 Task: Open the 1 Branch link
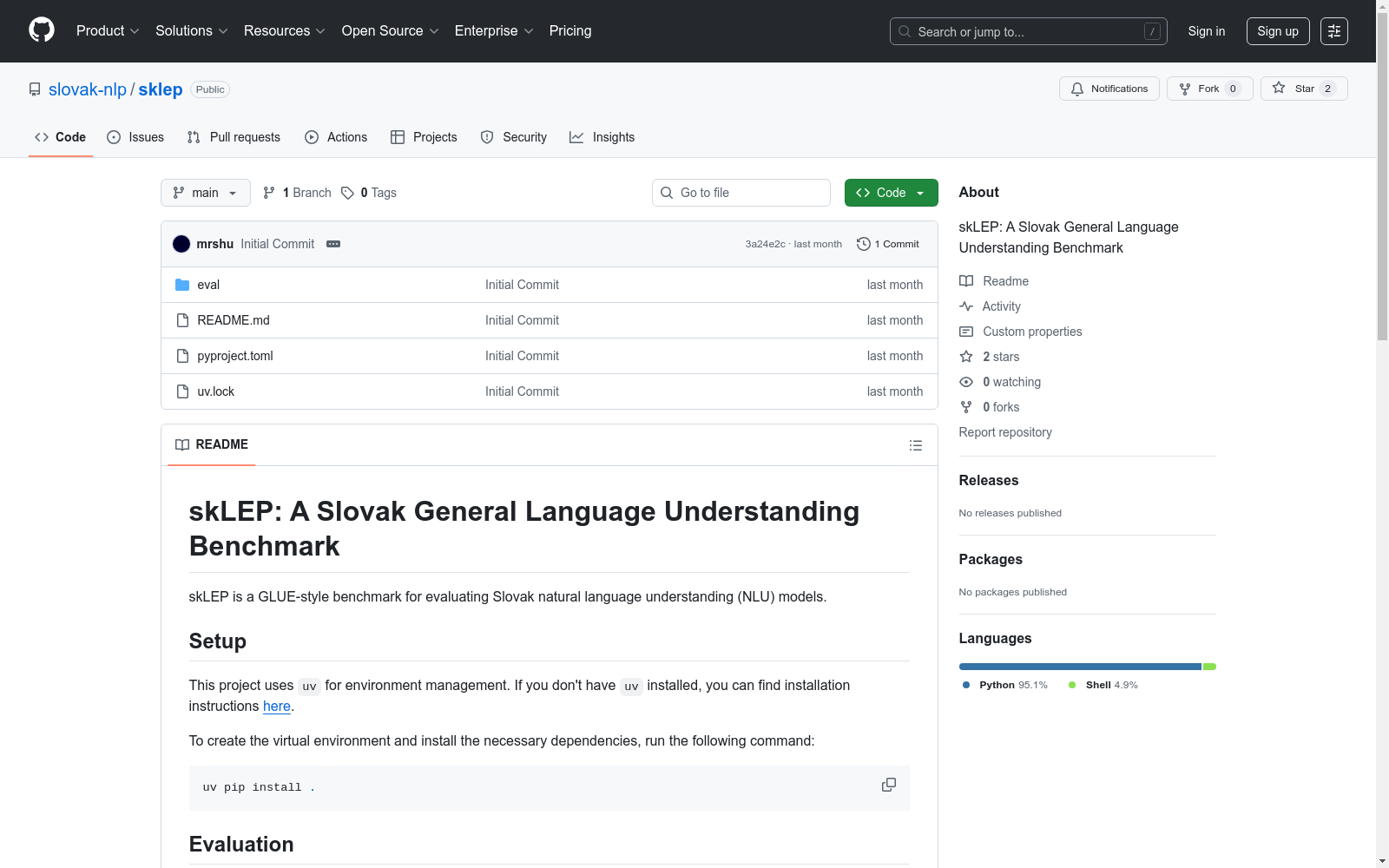(x=297, y=193)
